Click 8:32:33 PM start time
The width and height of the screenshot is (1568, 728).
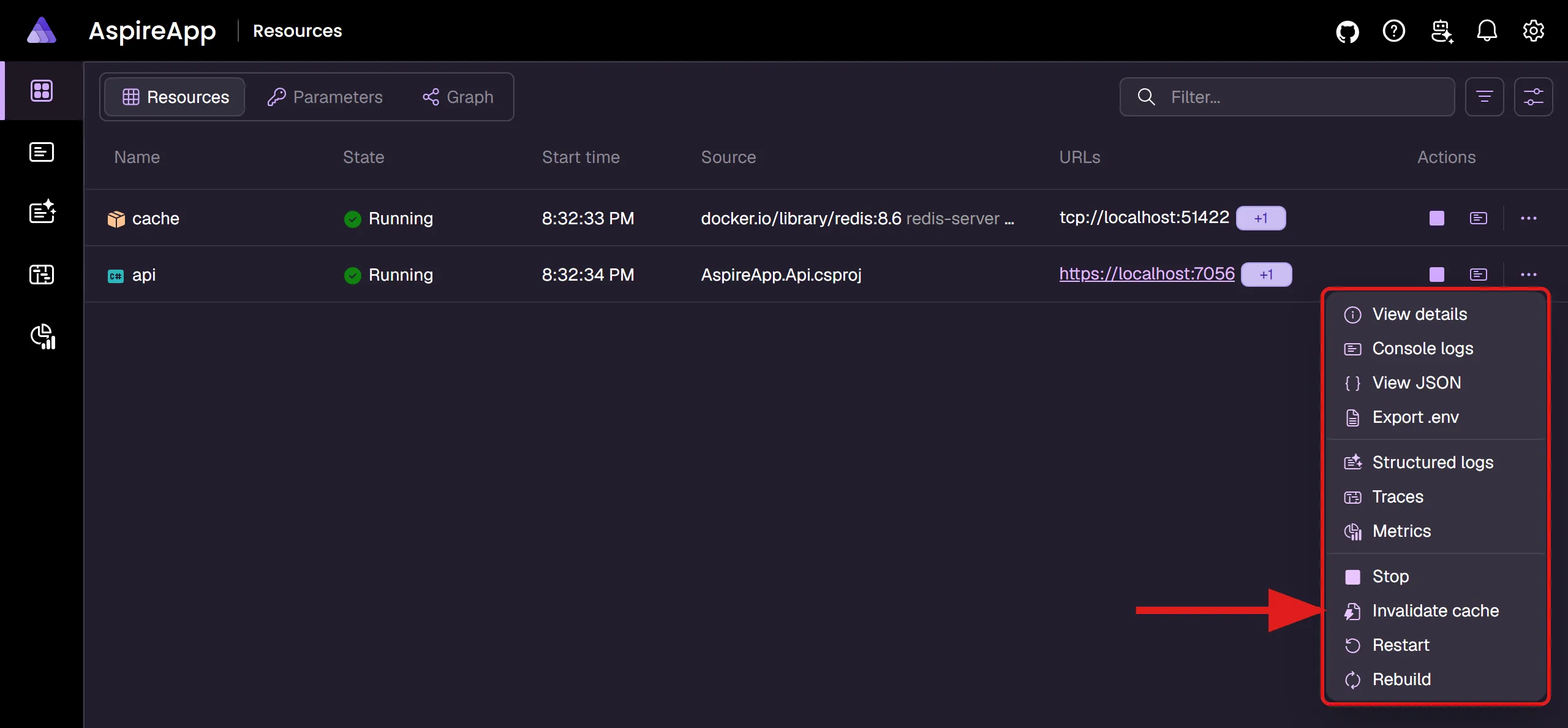click(x=588, y=219)
